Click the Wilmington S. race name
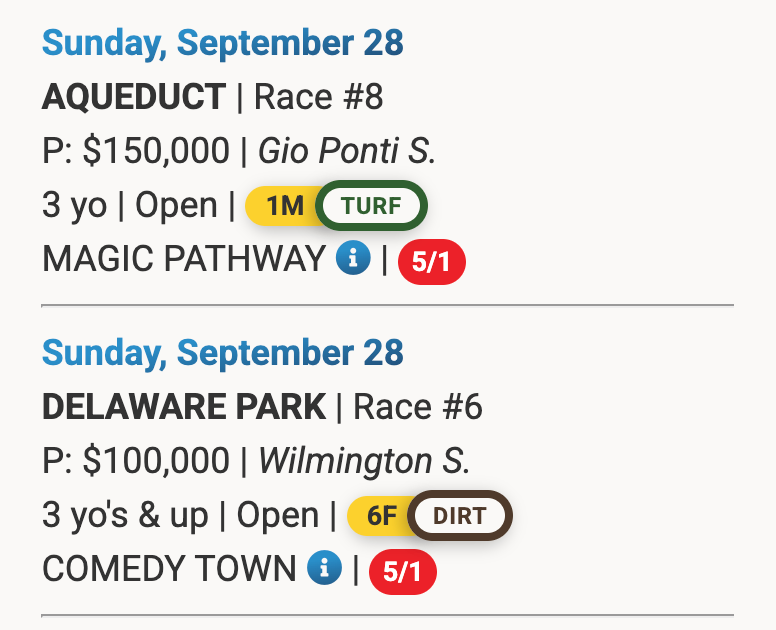 [x=364, y=461]
